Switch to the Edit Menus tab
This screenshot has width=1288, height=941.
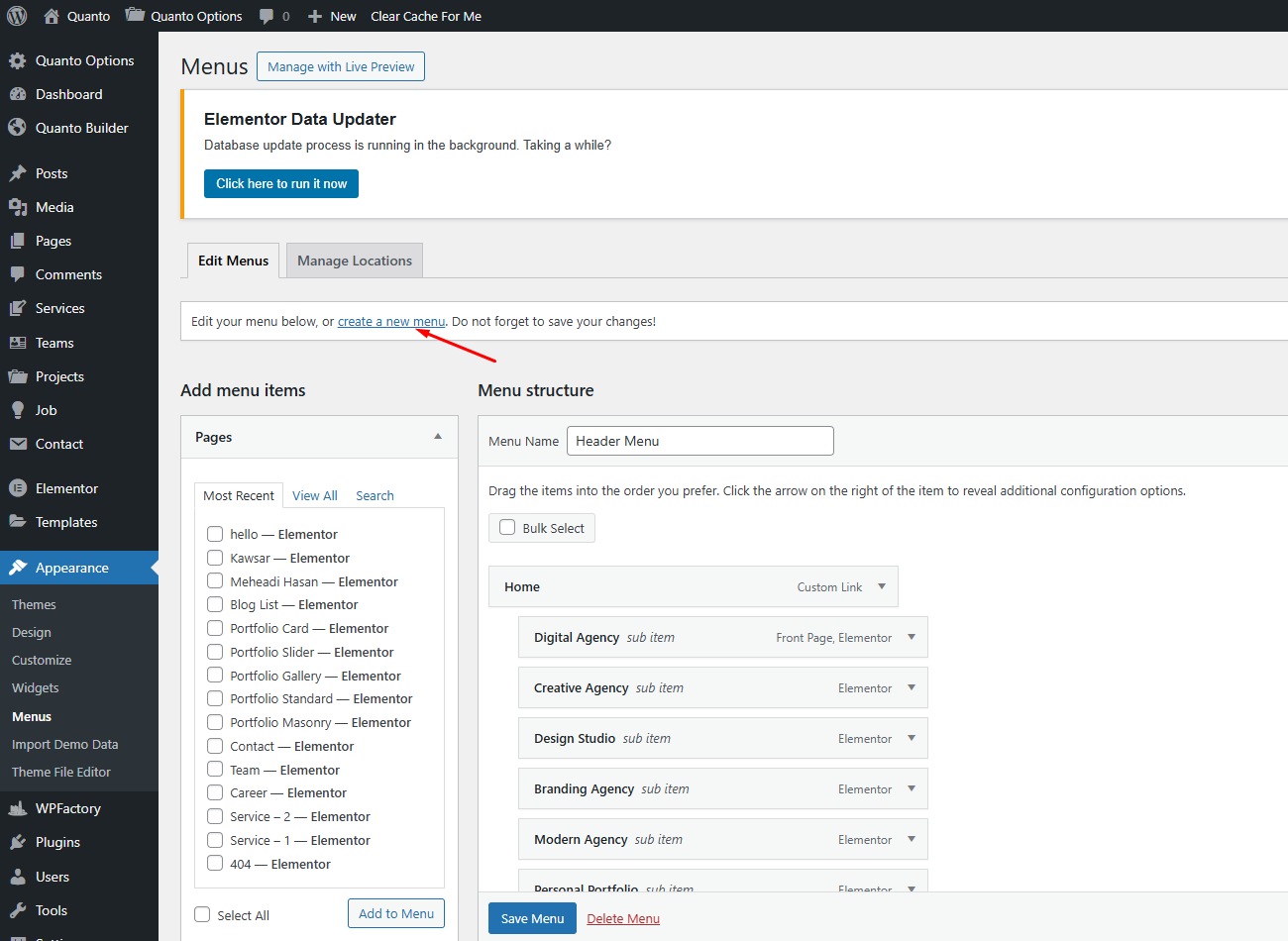pyautogui.click(x=233, y=261)
